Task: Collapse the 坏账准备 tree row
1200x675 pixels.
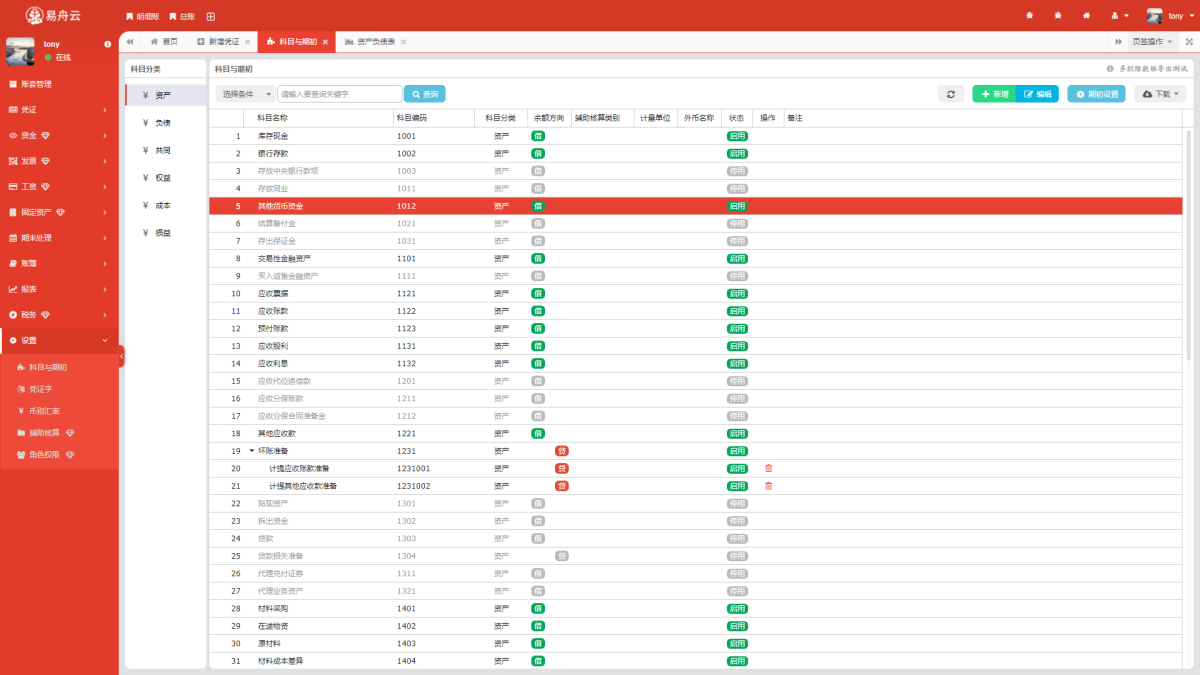Action: (251, 451)
